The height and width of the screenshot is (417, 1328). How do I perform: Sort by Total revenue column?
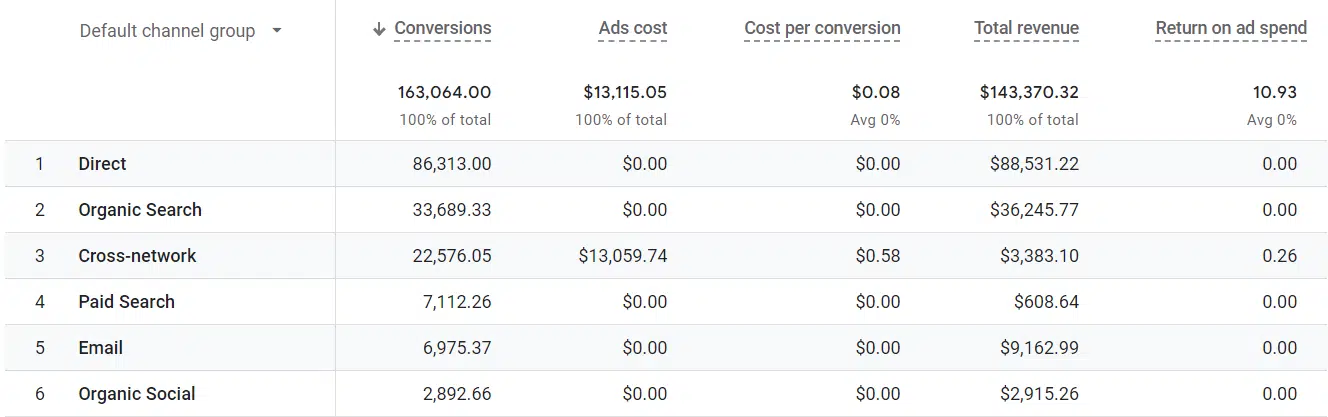pyautogui.click(x=1026, y=28)
